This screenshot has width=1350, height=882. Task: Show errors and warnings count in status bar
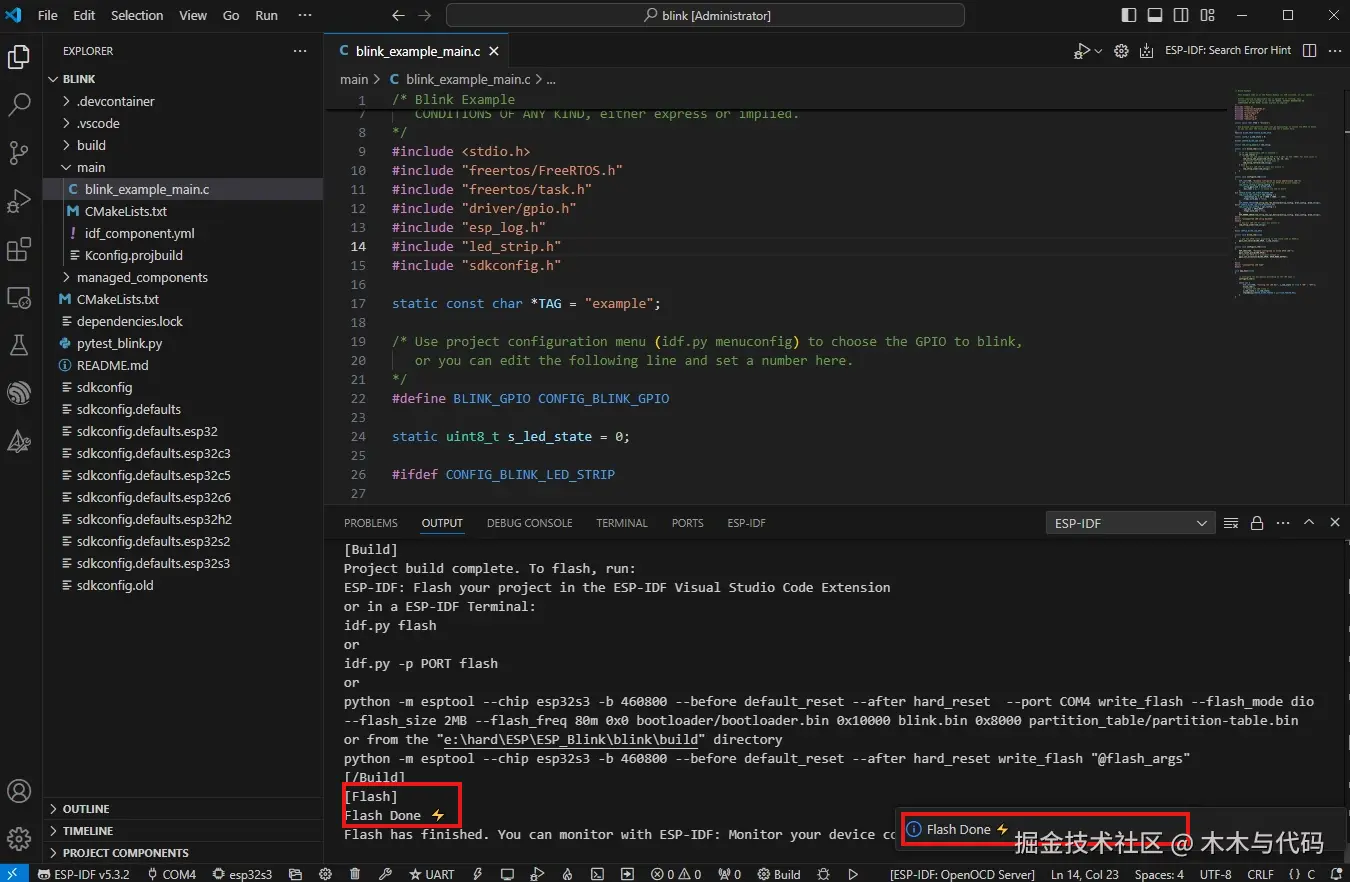point(676,874)
